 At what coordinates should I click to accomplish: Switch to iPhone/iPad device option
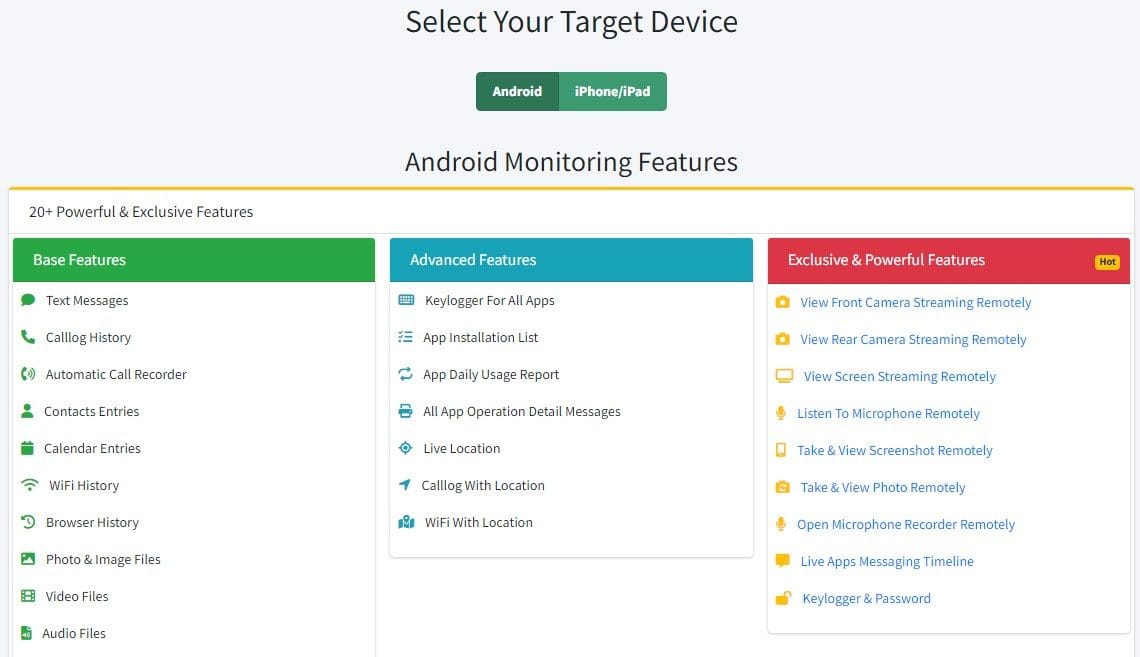point(612,91)
